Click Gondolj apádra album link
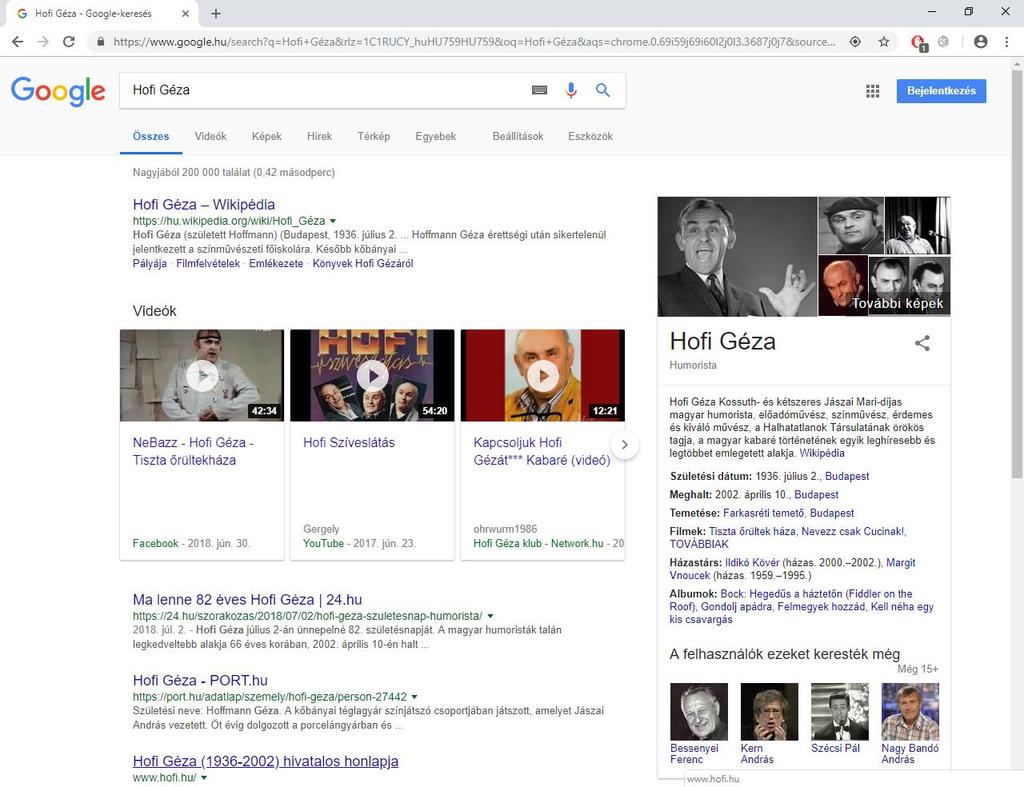The image size is (1024, 787). coord(736,607)
